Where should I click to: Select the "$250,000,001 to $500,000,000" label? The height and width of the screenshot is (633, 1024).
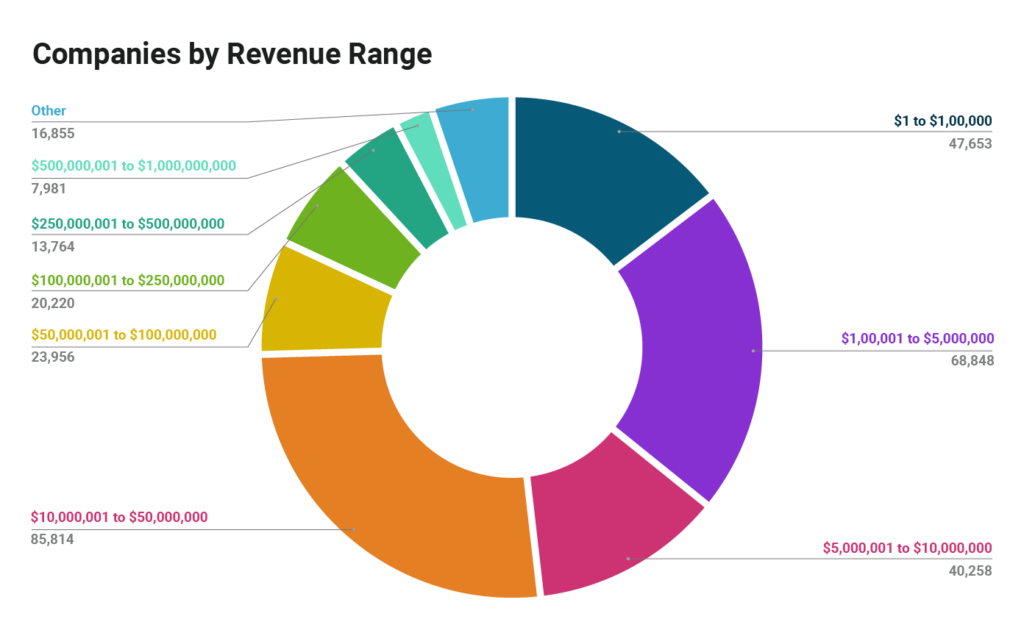128,223
